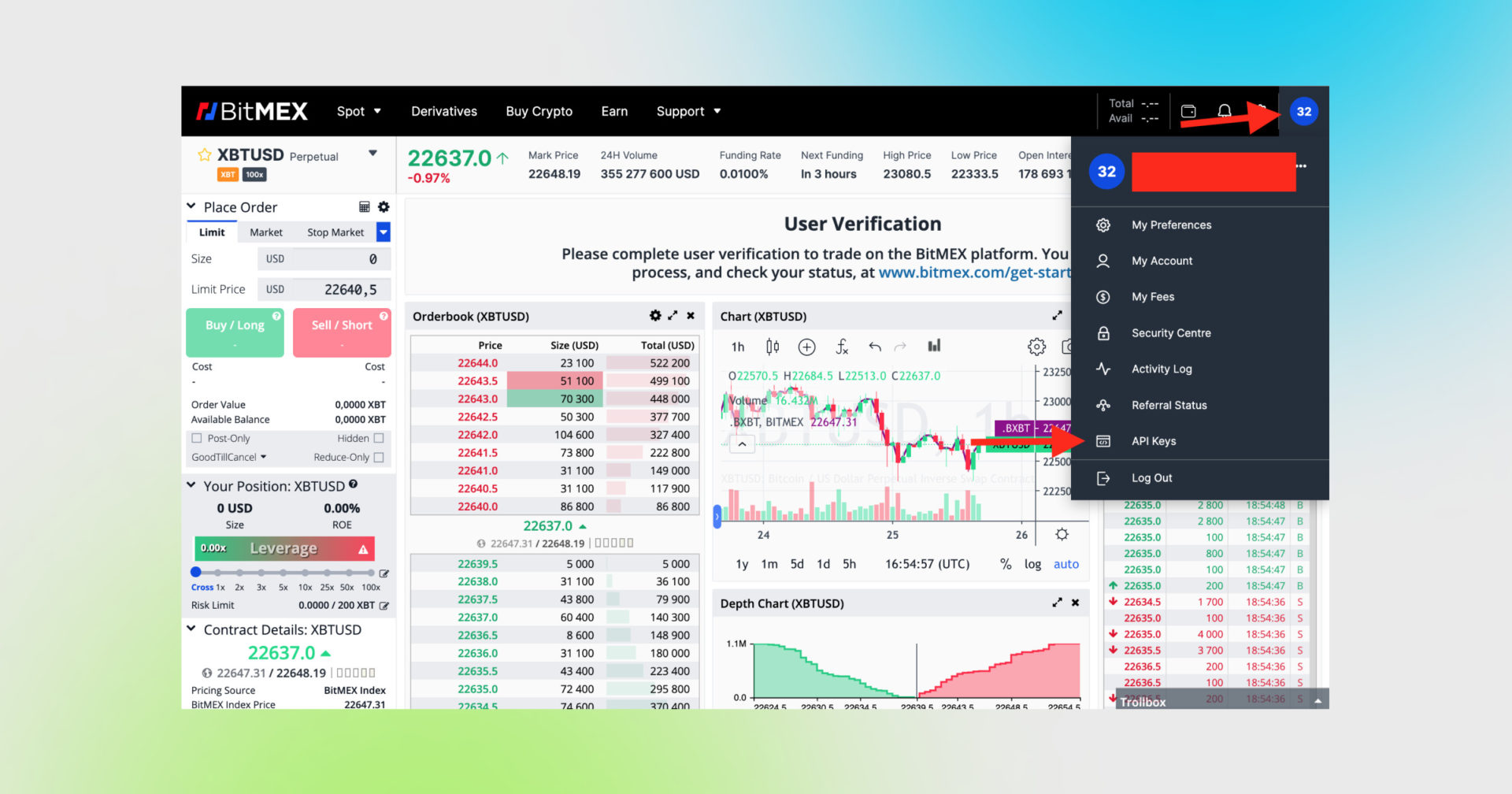Click the notifications bell icon
This screenshot has height=794, width=1512.
[x=1225, y=111]
